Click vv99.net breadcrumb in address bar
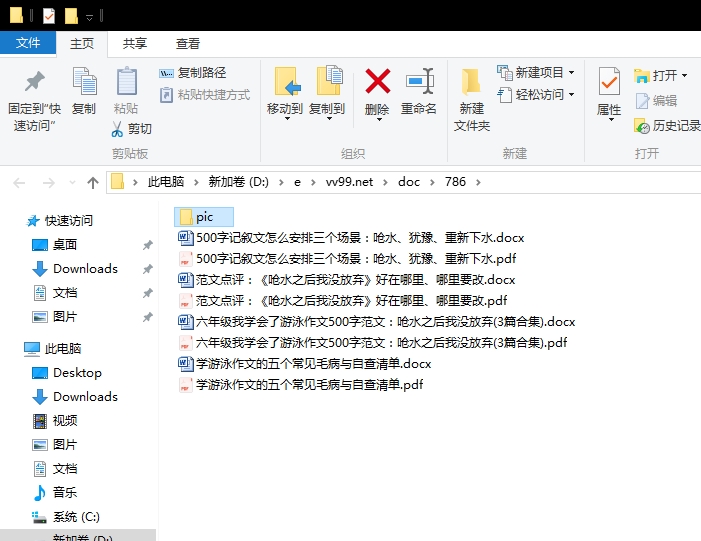This screenshot has height=541, width=701. pyautogui.click(x=349, y=182)
